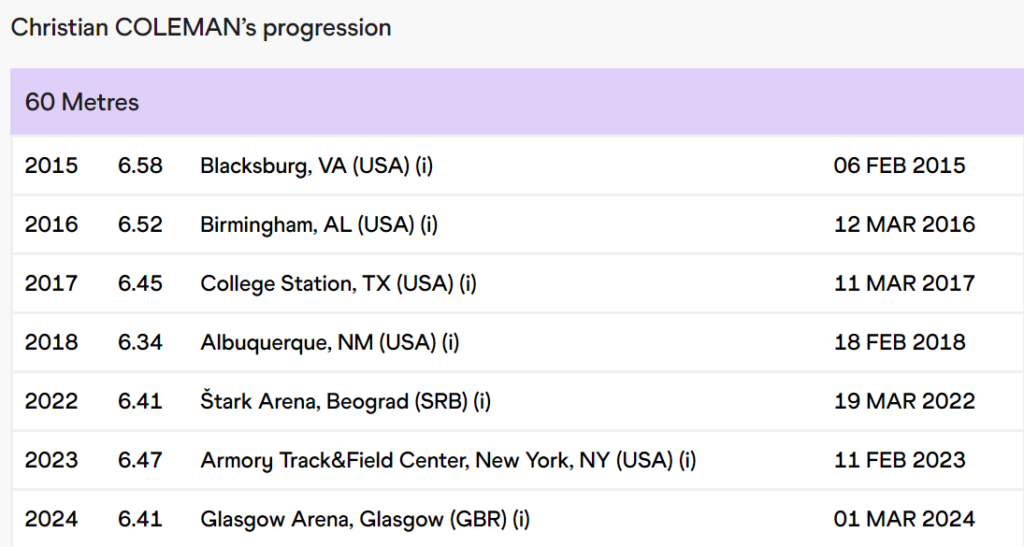Open the Armory Track&Field Center venue
Screen dimensions: 1024x547
click(x=448, y=461)
